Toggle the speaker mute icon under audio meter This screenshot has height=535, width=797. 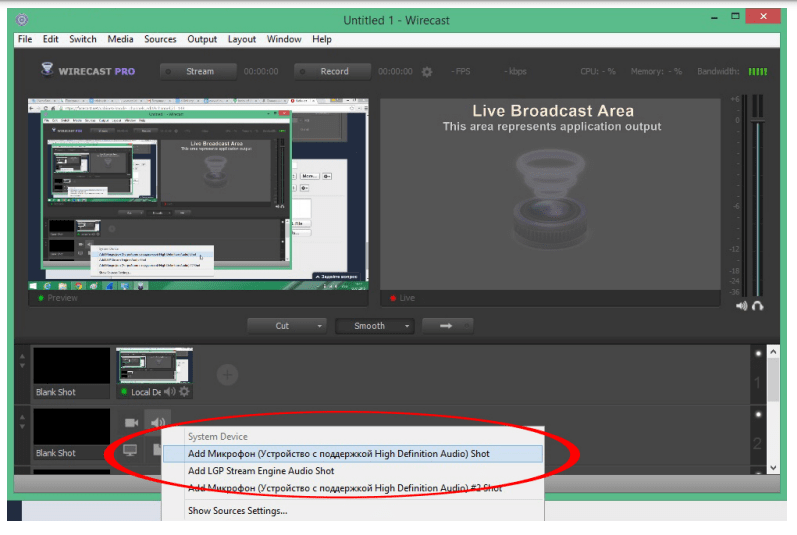742,306
